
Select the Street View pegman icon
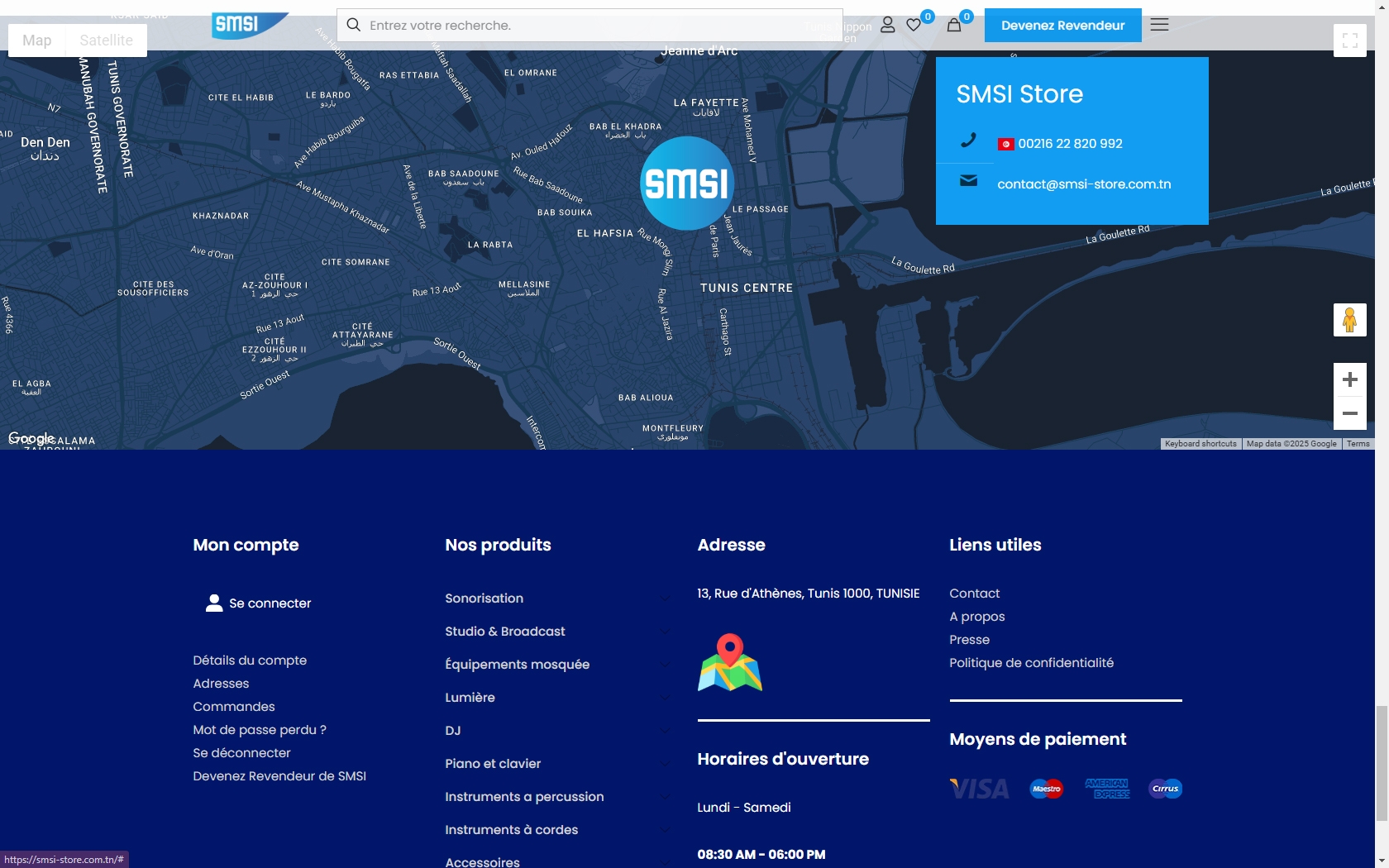pyautogui.click(x=1349, y=320)
